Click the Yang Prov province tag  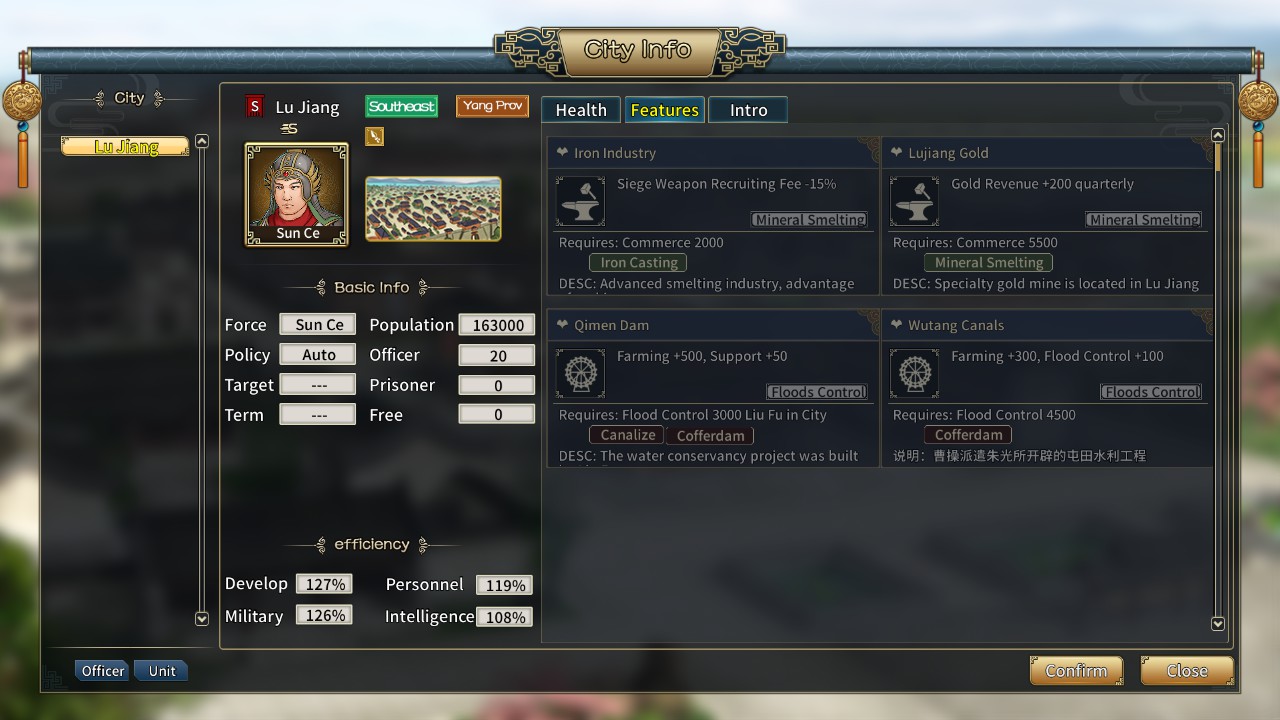coord(492,106)
